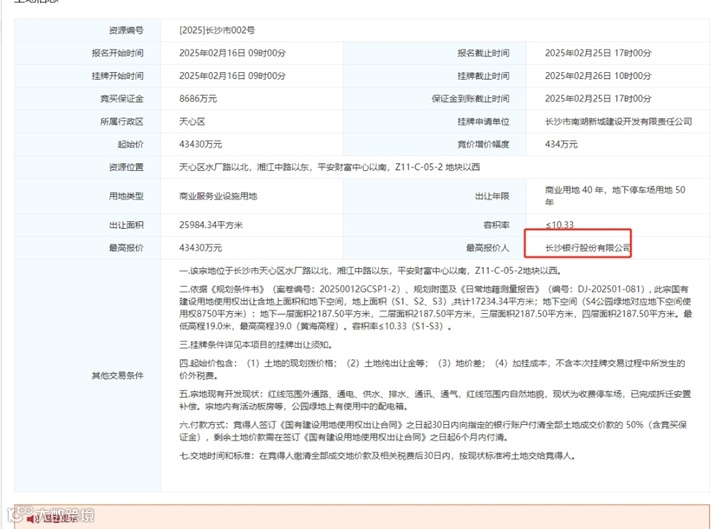This screenshot has height=529, width=716.
Task: Select term value 商业用地 40 年
Action: point(574,190)
